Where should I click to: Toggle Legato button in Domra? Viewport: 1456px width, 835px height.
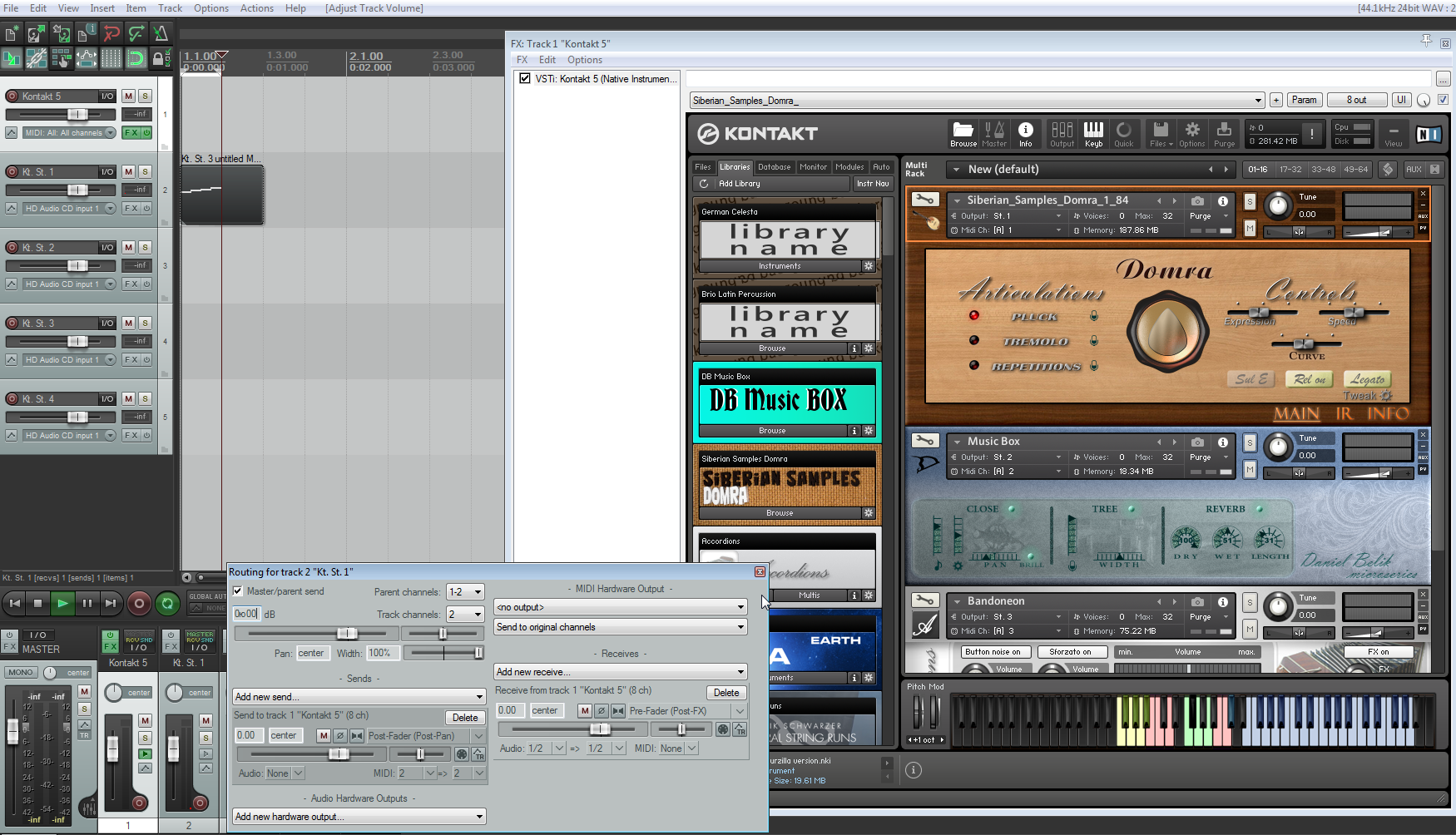[1367, 379]
